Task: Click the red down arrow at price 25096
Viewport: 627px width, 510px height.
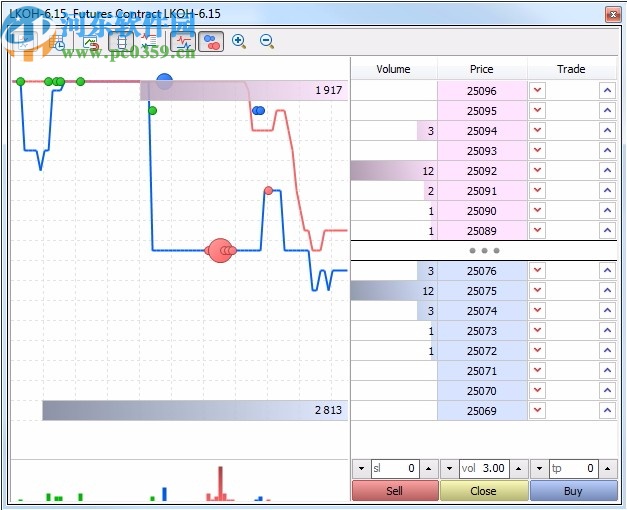Action: [537, 90]
